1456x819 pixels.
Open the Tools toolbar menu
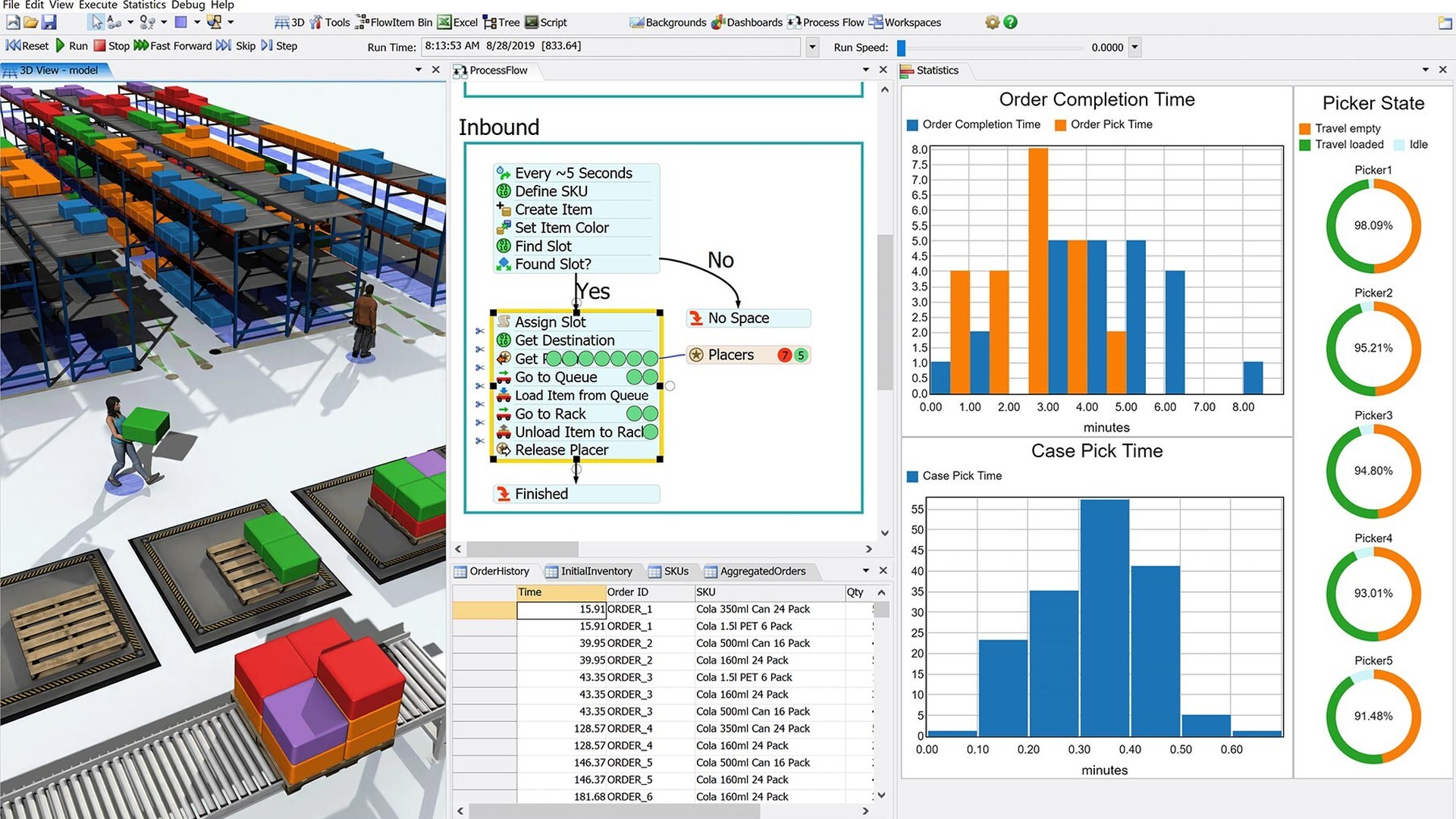329,22
